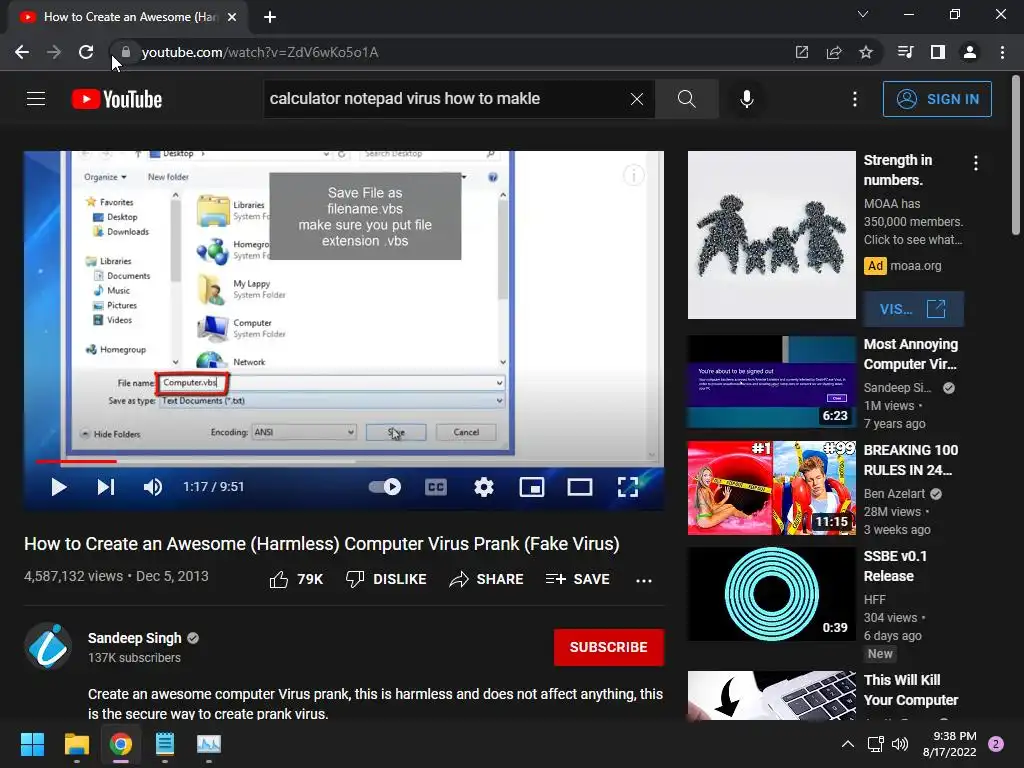Open a new browser tab
Image resolution: width=1024 pixels, height=768 pixels.
click(x=270, y=17)
